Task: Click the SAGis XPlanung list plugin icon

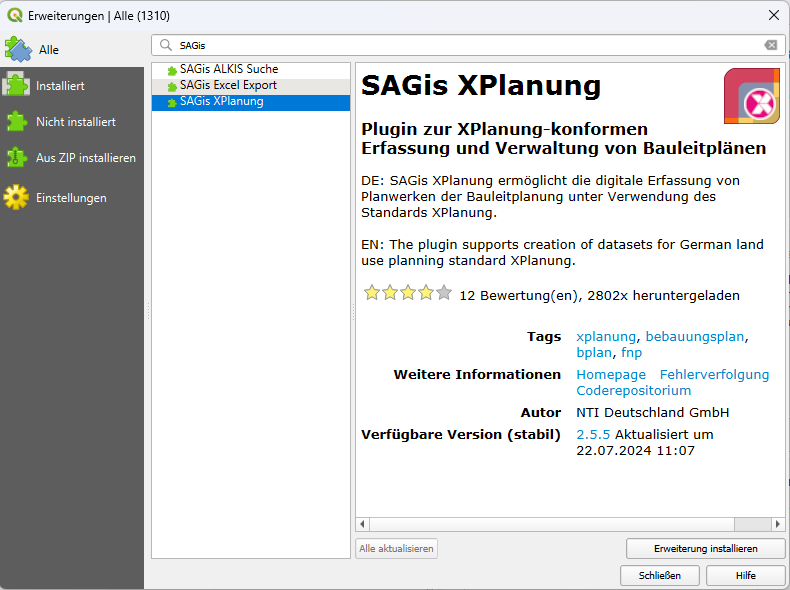Action: (172, 103)
